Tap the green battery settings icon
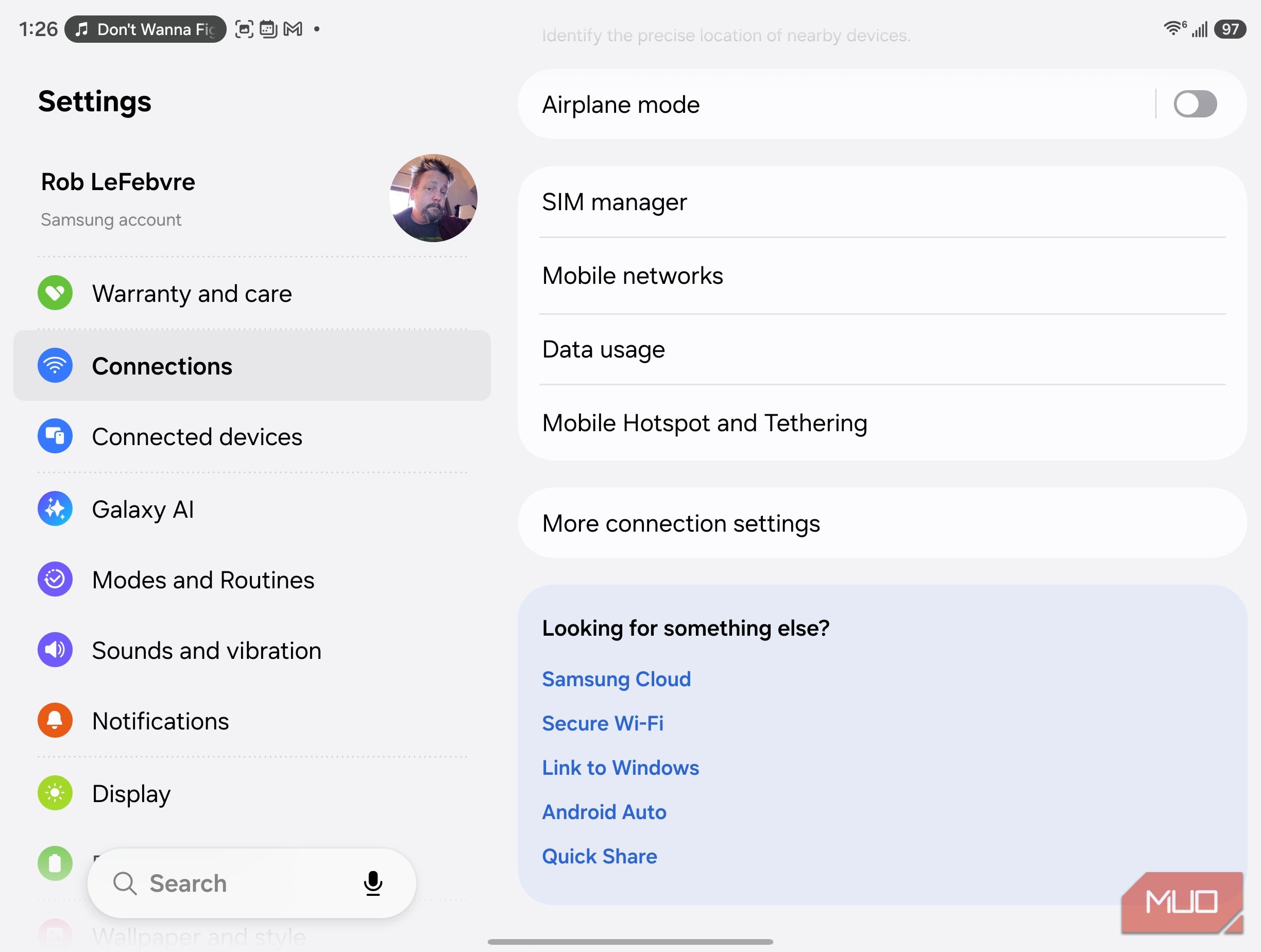This screenshot has height=952, width=1261. tap(55, 863)
